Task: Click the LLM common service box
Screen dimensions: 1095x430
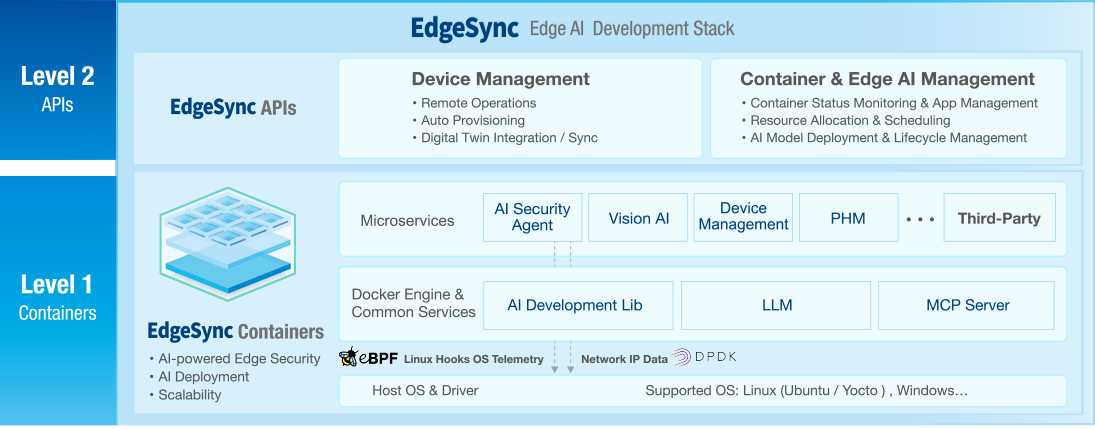Action: click(776, 305)
